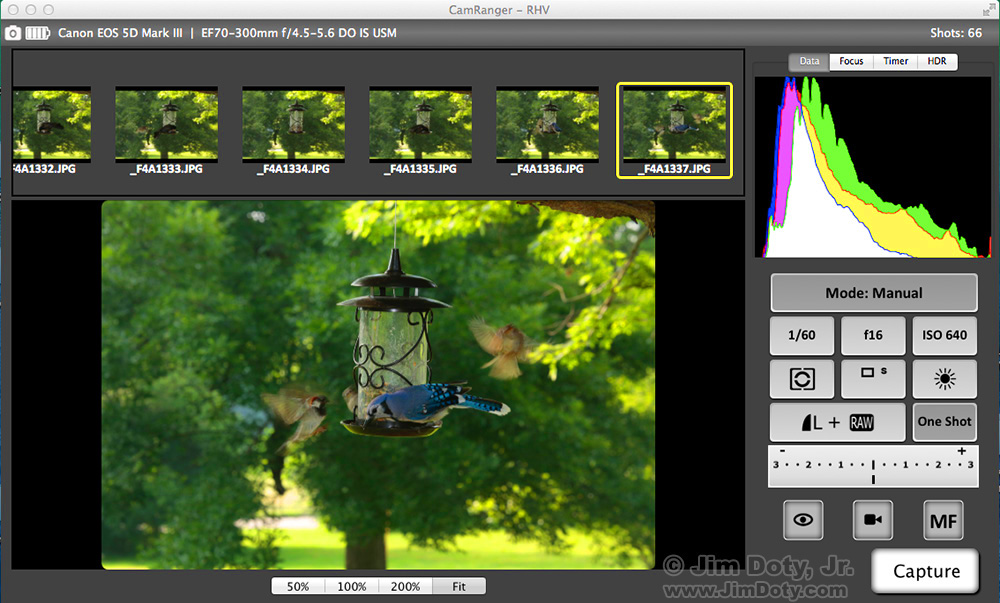The height and width of the screenshot is (603, 1000).
Task: Open the metering mode icon button
Action: (801, 379)
